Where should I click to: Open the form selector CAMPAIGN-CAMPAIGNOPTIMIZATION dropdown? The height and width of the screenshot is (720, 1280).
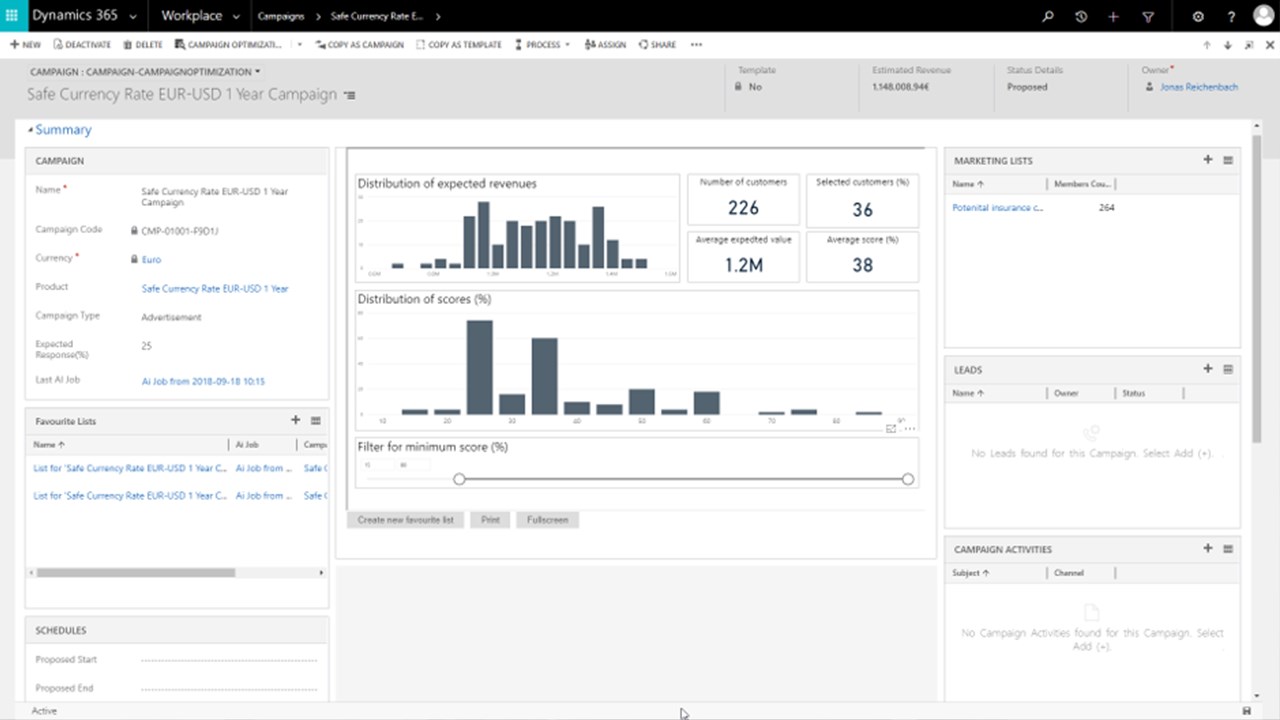pos(145,72)
